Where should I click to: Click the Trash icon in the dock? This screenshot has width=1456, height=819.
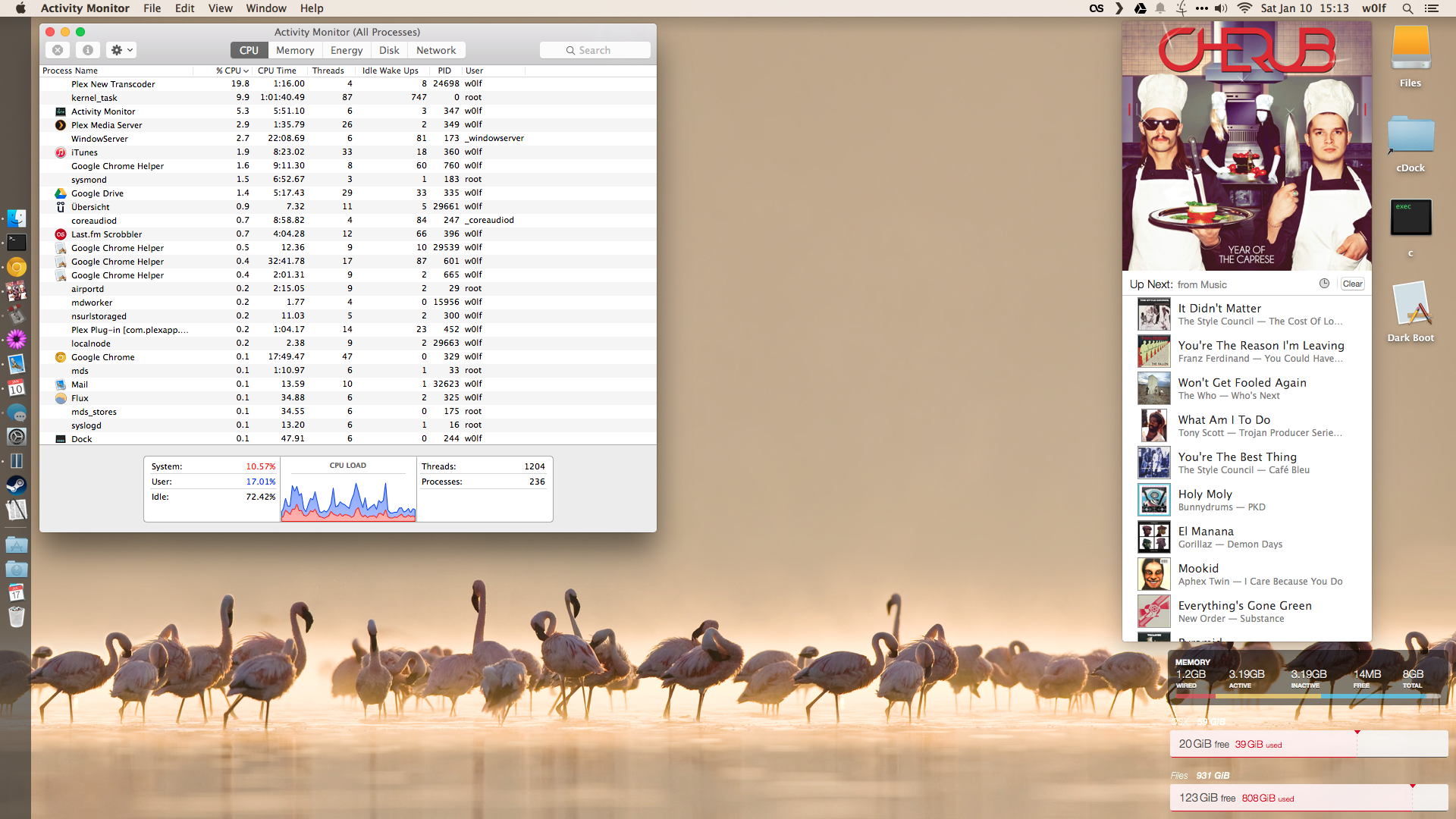click(x=17, y=617)
